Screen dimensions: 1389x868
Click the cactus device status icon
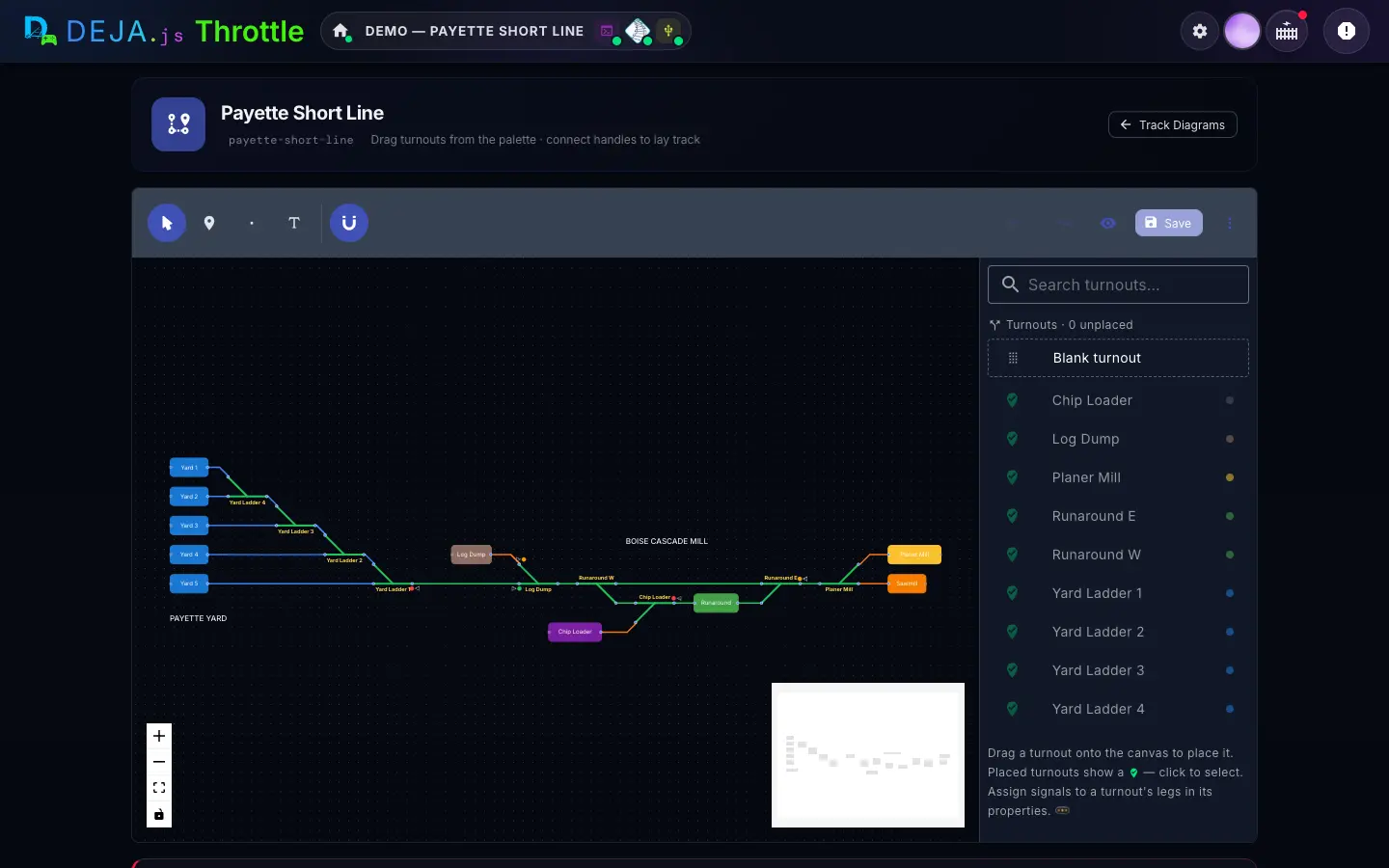668,31
